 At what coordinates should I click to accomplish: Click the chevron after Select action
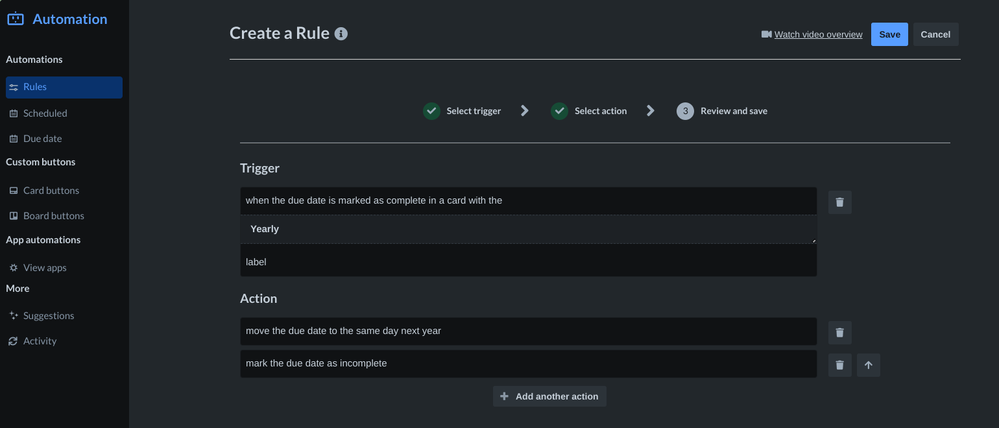tap(650, 111)
